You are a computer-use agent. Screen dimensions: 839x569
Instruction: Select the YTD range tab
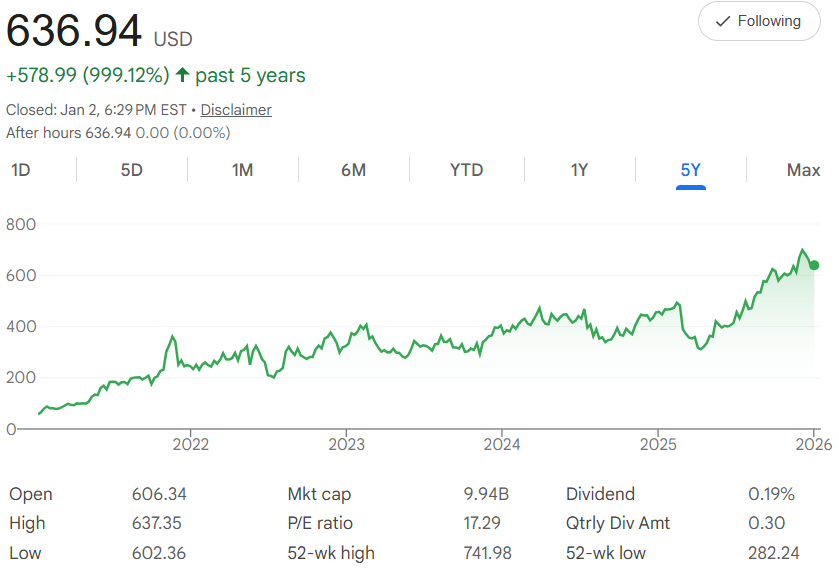[x=466, y=170]
